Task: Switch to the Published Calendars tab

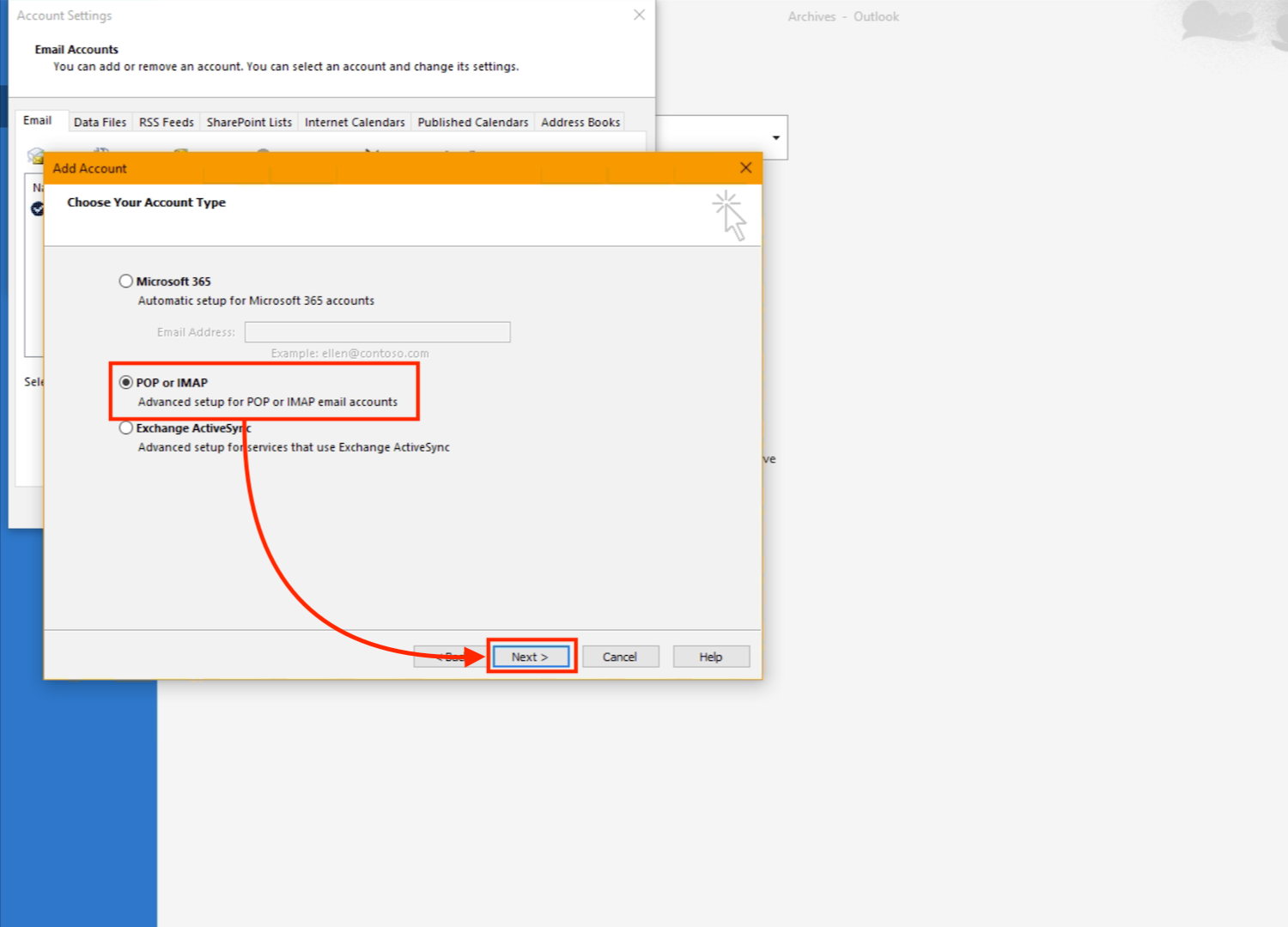Action: (472, 123)
